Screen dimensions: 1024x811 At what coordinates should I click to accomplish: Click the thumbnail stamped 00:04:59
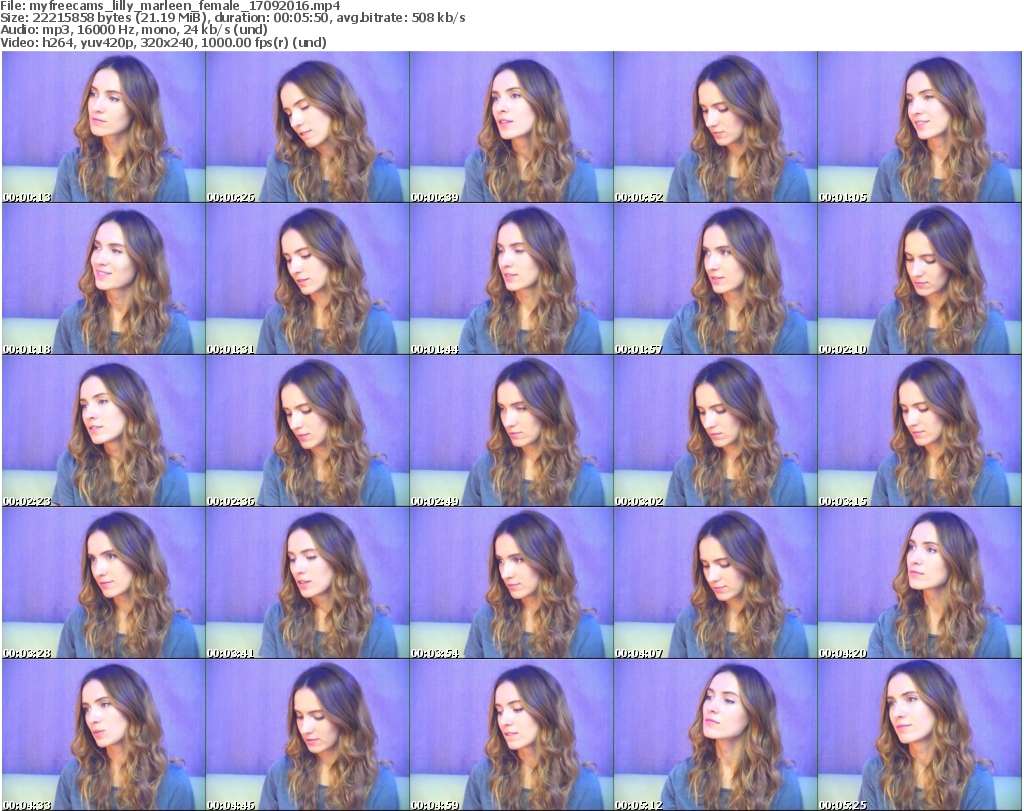pos(511,735)
